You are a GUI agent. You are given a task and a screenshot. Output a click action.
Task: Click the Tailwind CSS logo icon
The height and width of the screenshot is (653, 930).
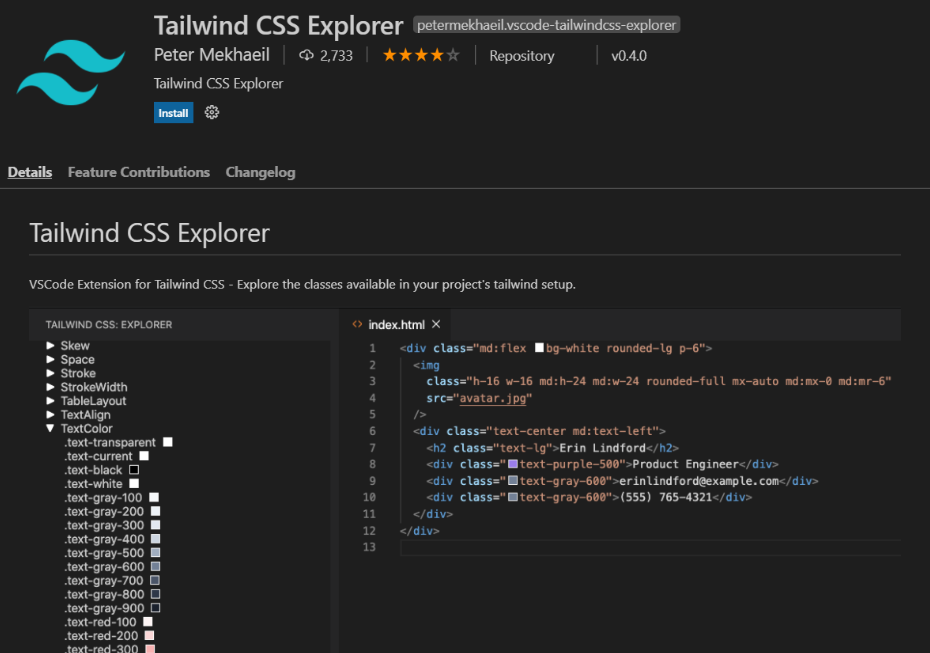71,72
